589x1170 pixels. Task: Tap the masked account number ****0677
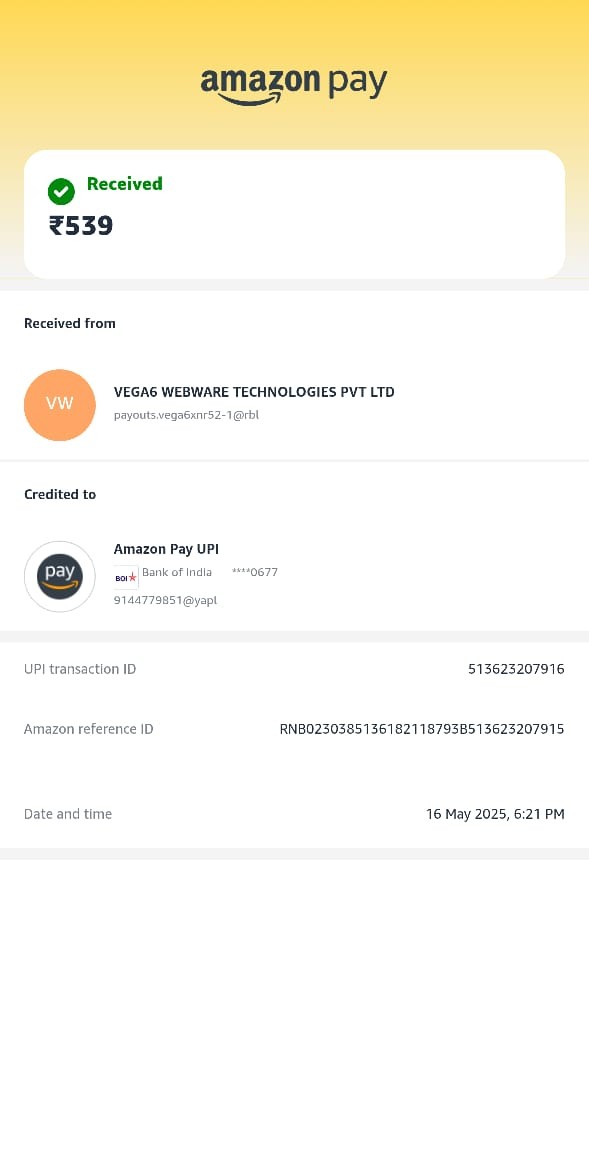(x=255, y=572)
